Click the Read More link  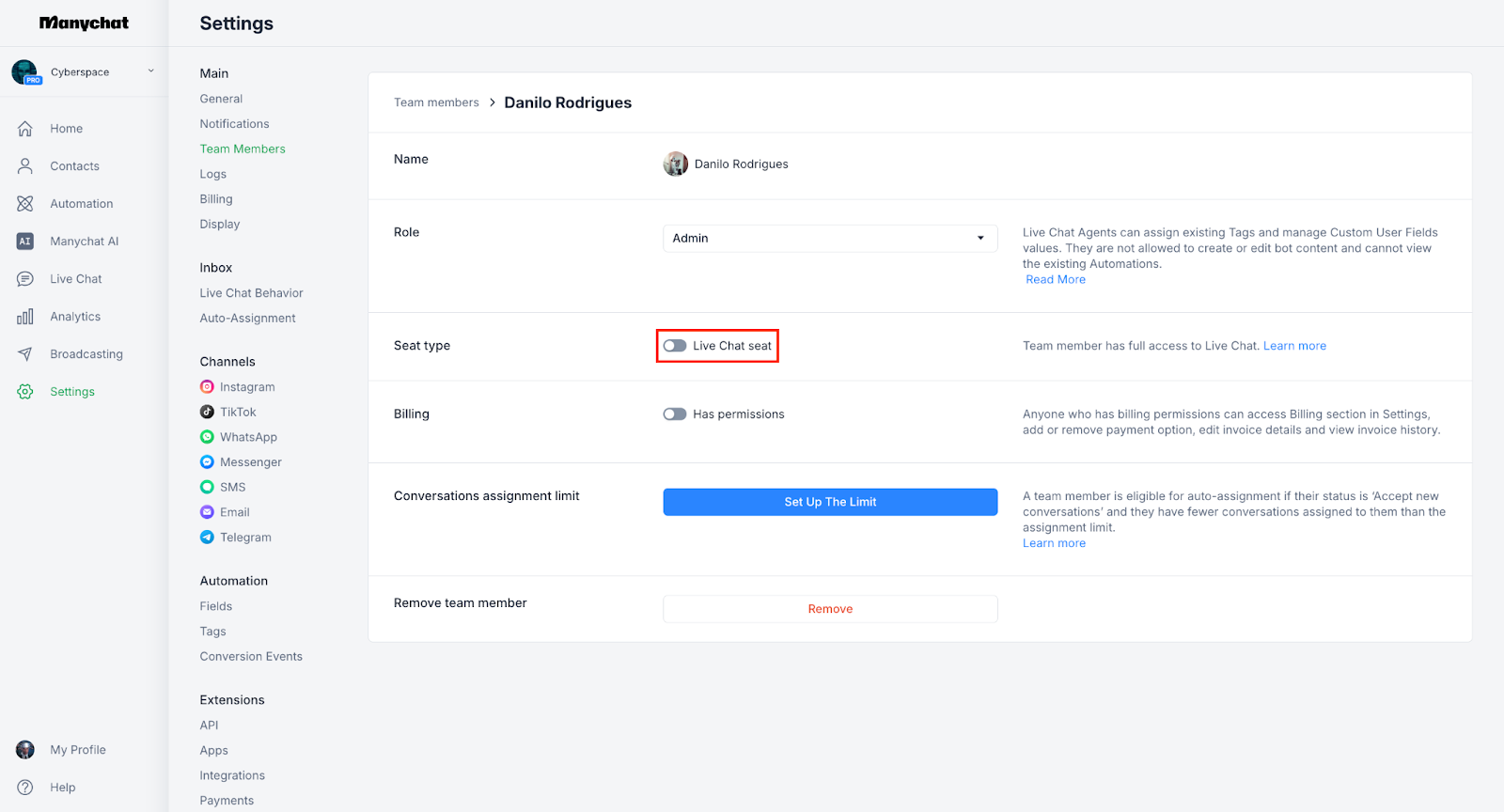(x=1056, y=280)
